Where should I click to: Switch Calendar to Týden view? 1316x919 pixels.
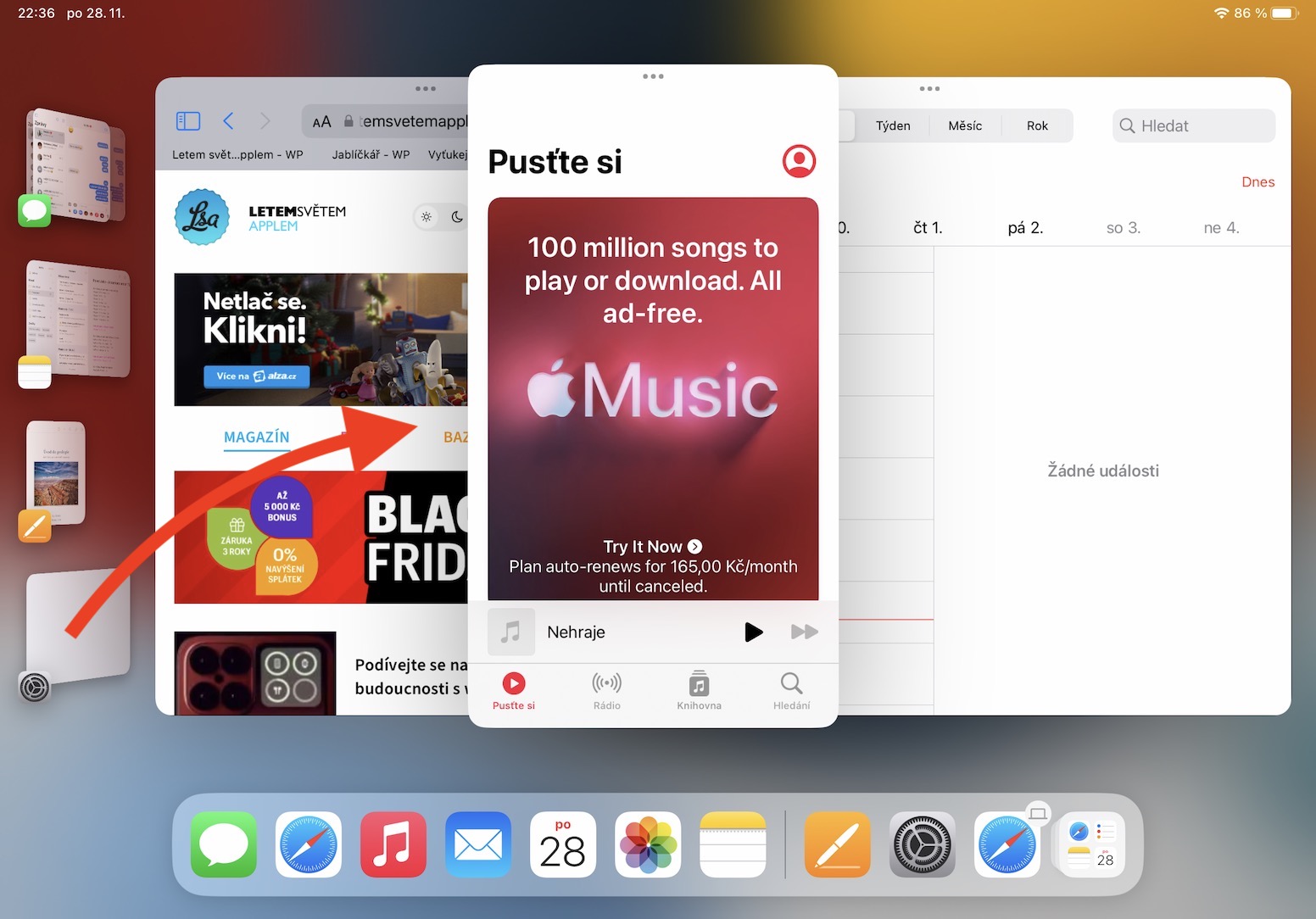[893, 125]
